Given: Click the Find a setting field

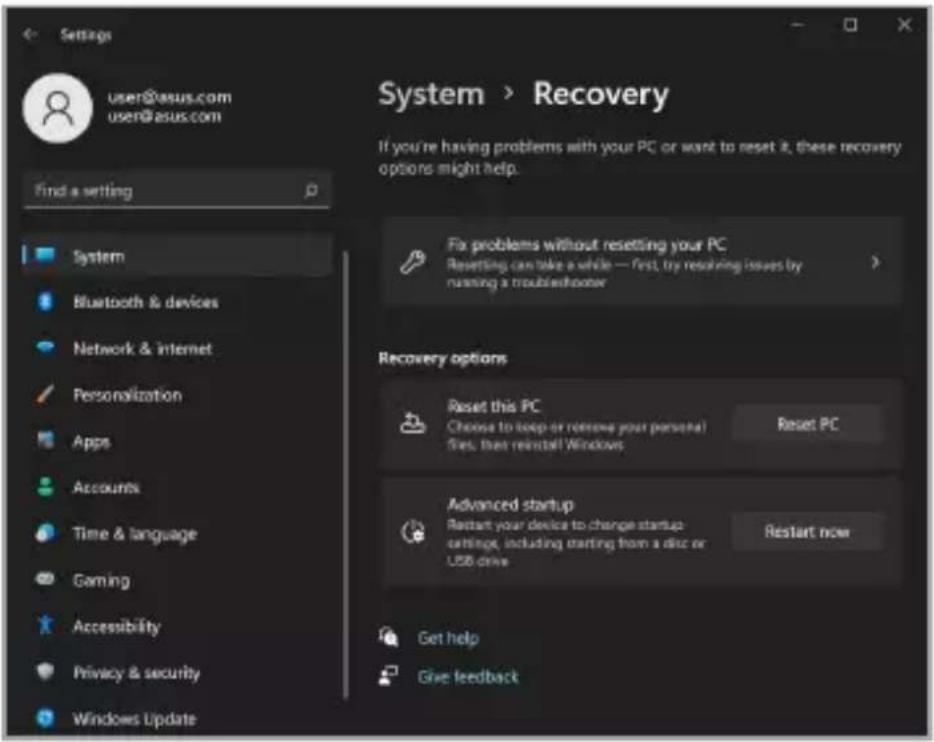Looking at the screenshot, I should [176, 191].
